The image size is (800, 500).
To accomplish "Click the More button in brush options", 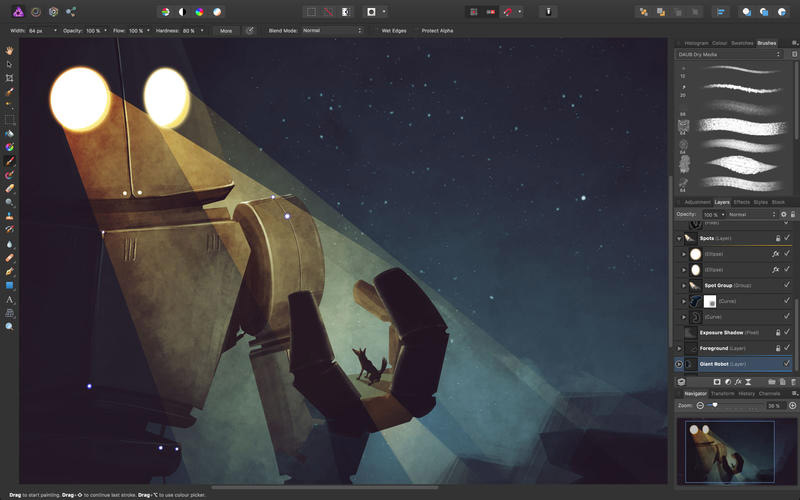I will 226,31.
